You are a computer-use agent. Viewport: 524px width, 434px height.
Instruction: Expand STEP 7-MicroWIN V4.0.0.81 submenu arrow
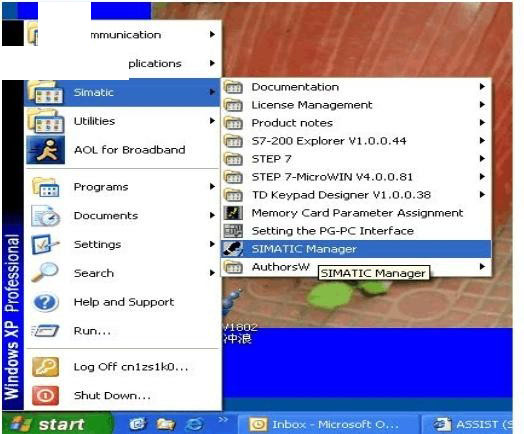click(x=482, y=176)
